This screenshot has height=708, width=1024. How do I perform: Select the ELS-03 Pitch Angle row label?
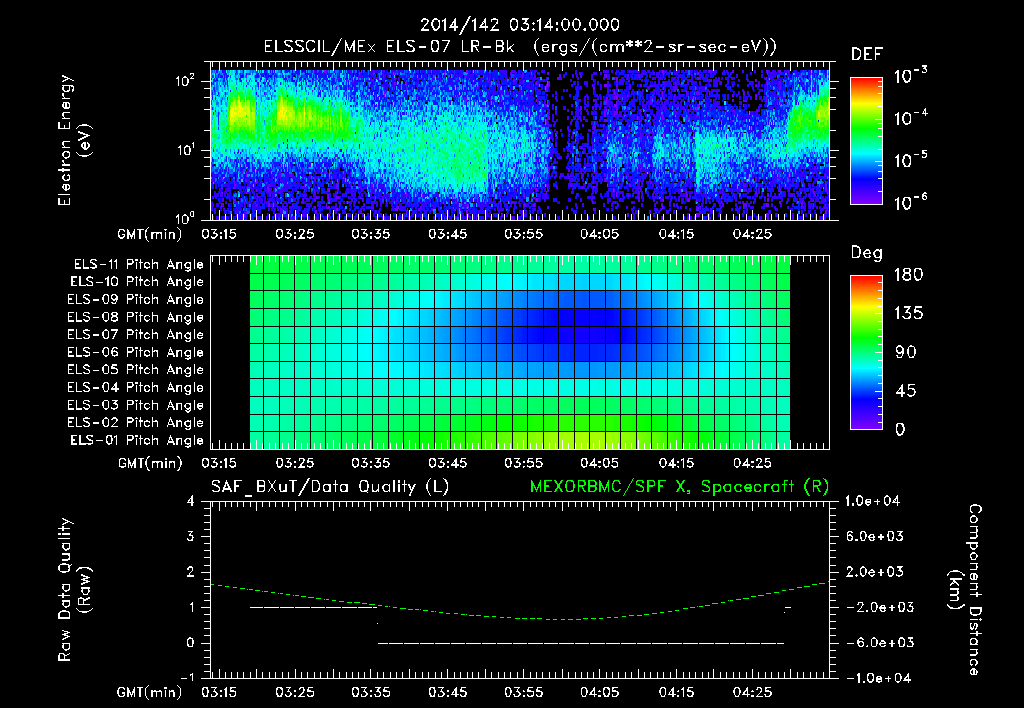coord(135,405)
